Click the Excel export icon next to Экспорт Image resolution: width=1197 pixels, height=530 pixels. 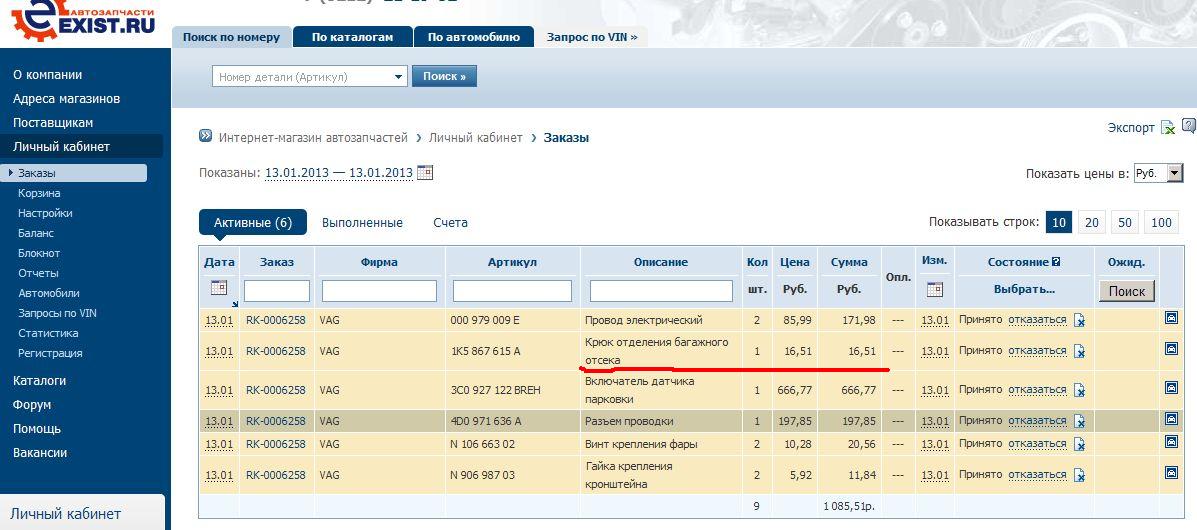(x=1167, y=128)
